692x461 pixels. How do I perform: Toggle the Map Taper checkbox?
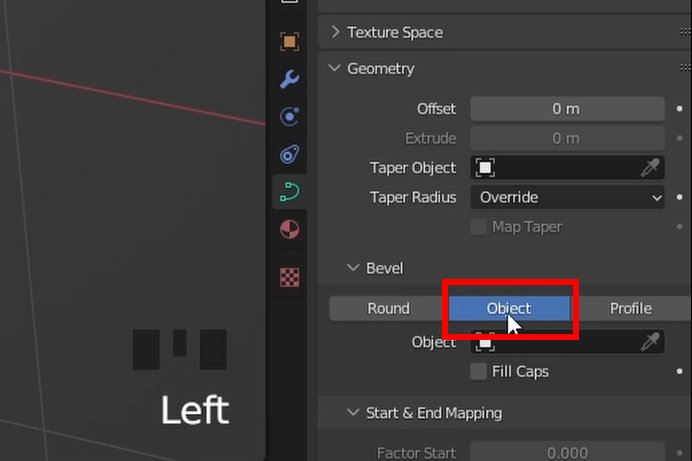tap(478, 227)
